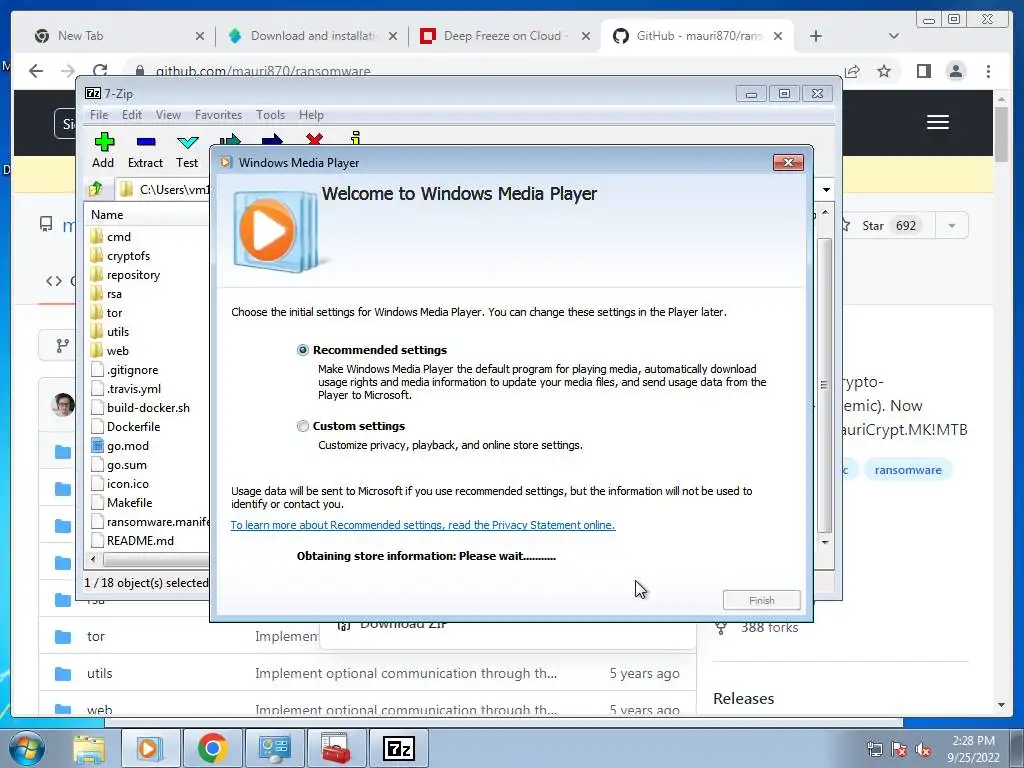This screenshot has height=768, width=1024.
Task: Select the tor folder in 7-Zip list
Action: 114,312
